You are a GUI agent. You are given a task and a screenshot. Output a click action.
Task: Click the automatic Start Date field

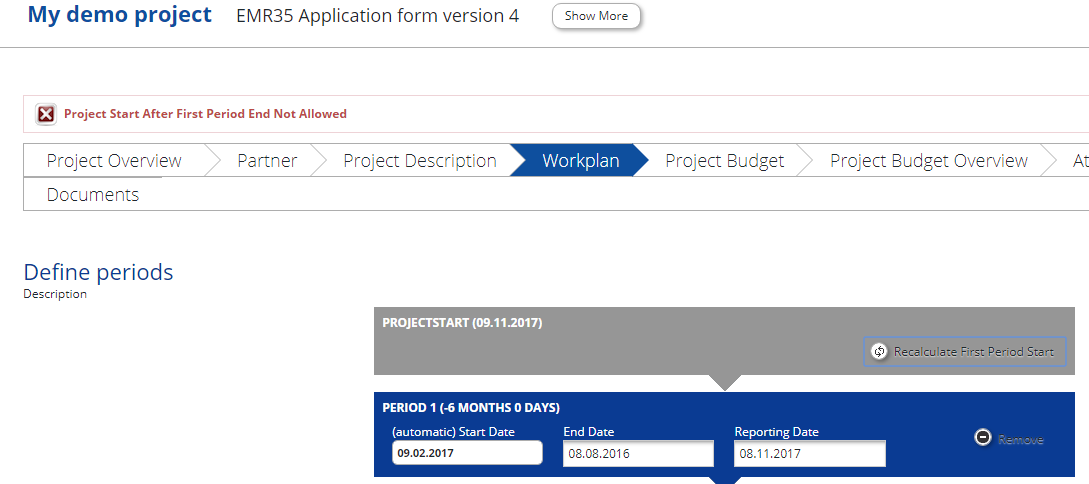pos(467,453)
